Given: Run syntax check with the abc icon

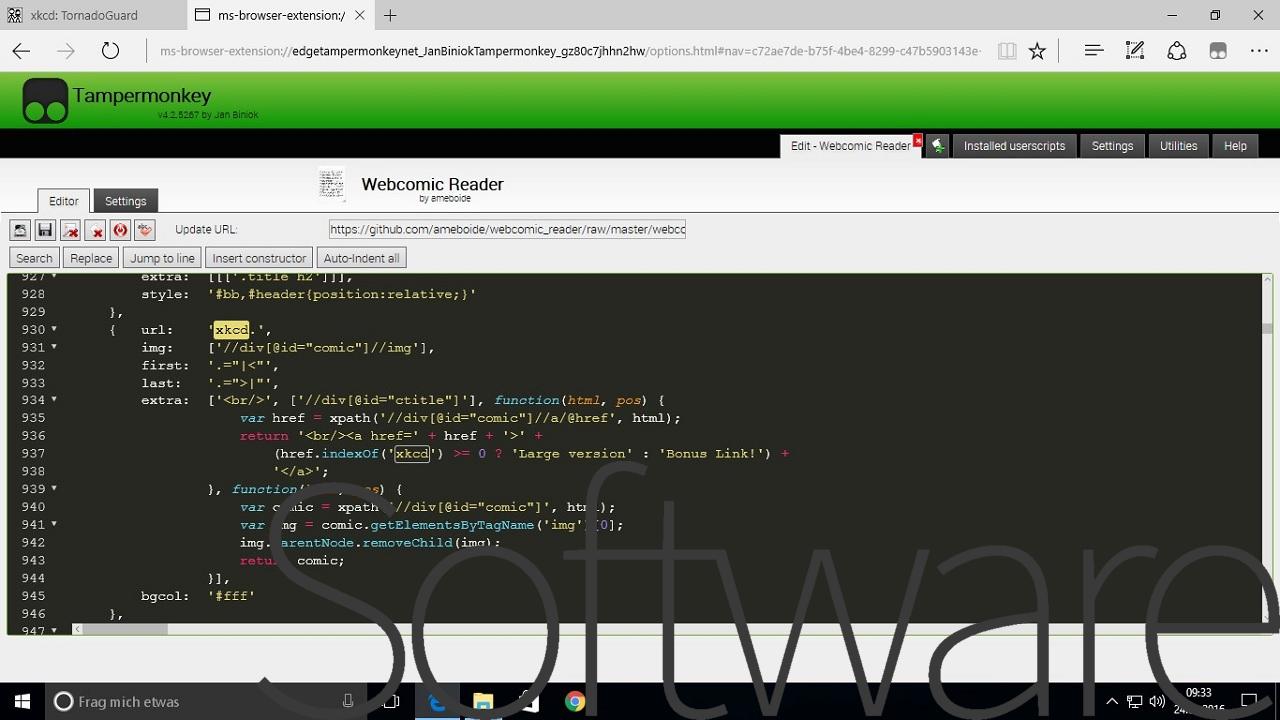Looking at the screenshot, I should click(145, 230).
